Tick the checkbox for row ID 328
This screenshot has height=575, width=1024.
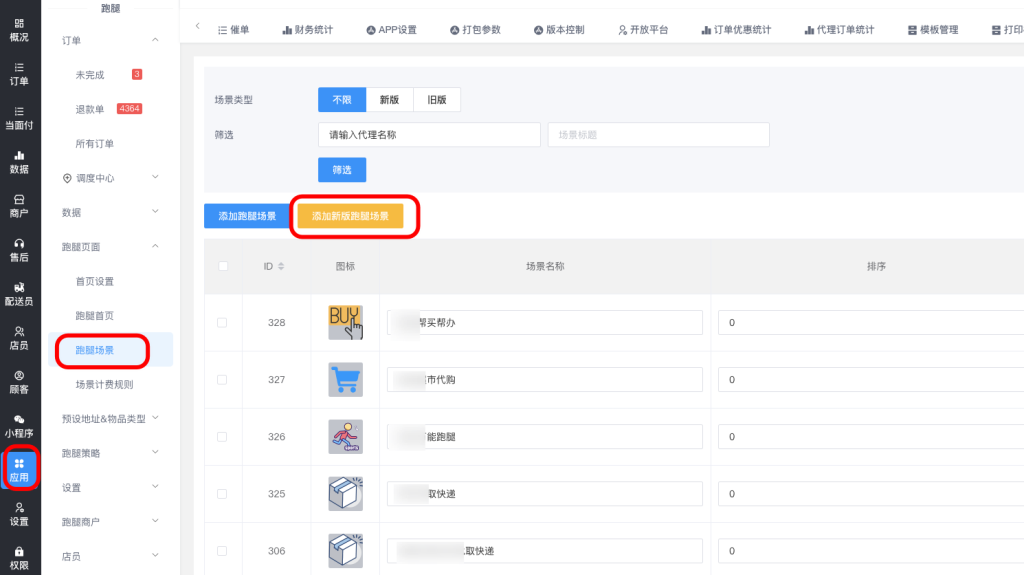click(x=222, y=323)
